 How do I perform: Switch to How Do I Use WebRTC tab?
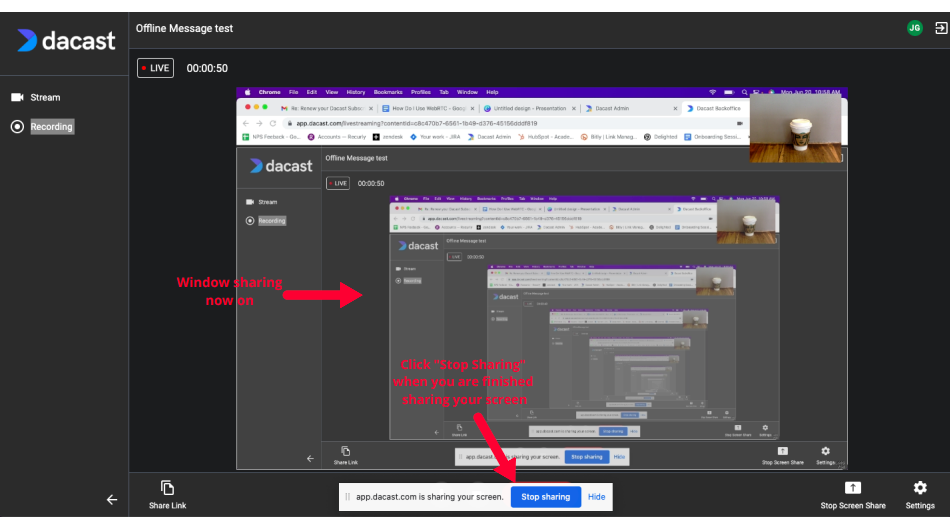pos(428,108)
